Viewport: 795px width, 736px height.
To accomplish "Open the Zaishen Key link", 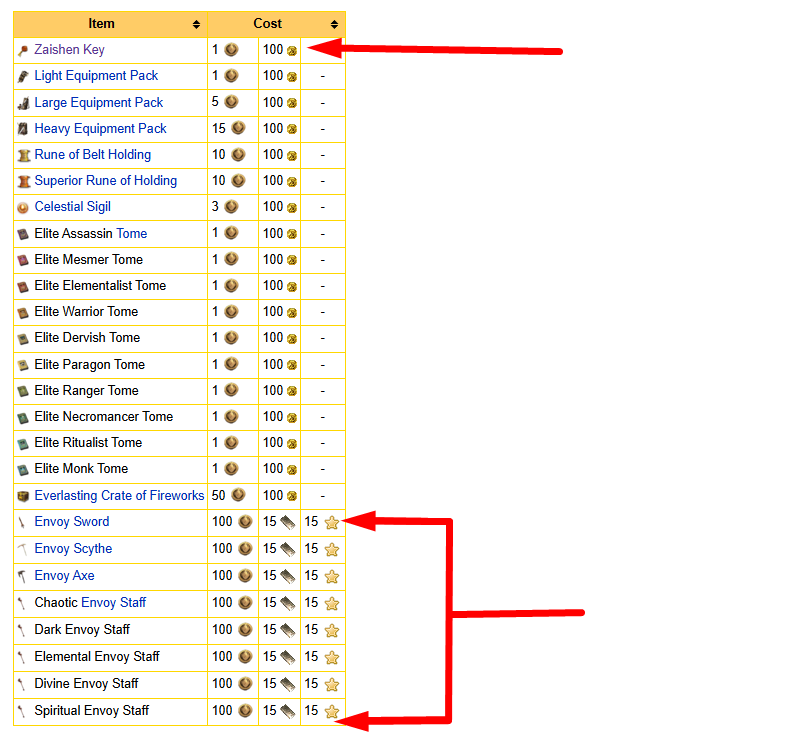I will [x=69, y=50].
